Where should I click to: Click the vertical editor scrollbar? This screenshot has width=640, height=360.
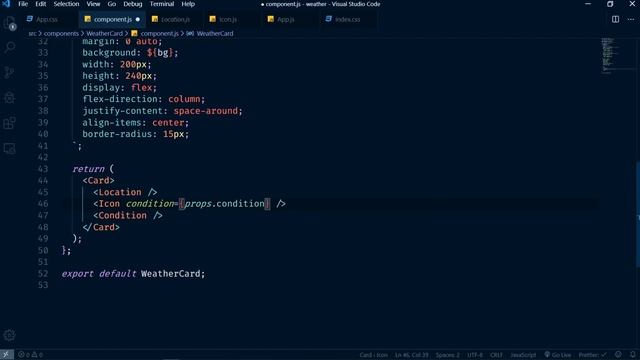tap(638, 214)
